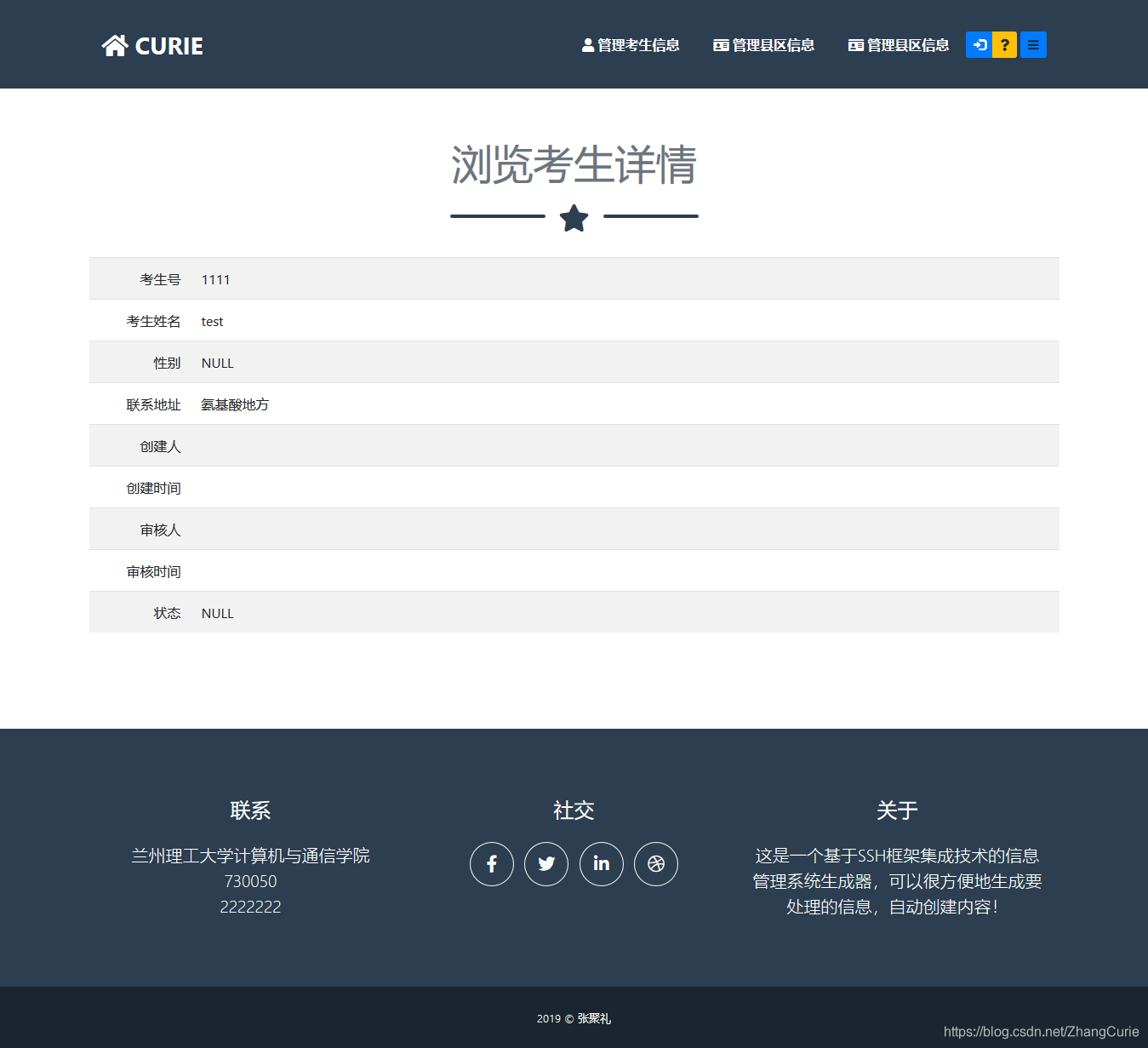The image size is (1148, 1048).
Task: Click the 性别 NULL value
Action: tap(218, 363)
